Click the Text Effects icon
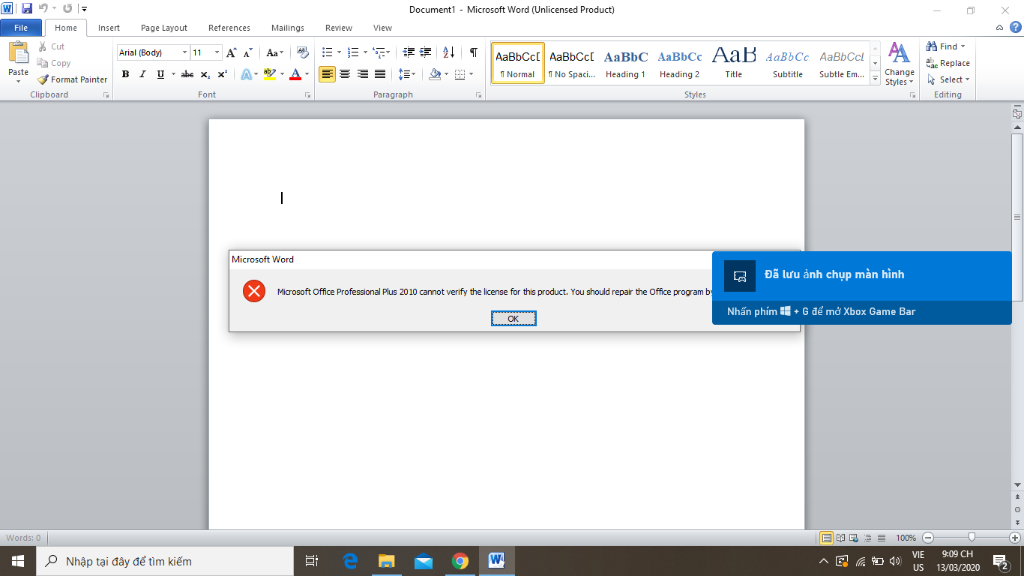 pos(246,74)
